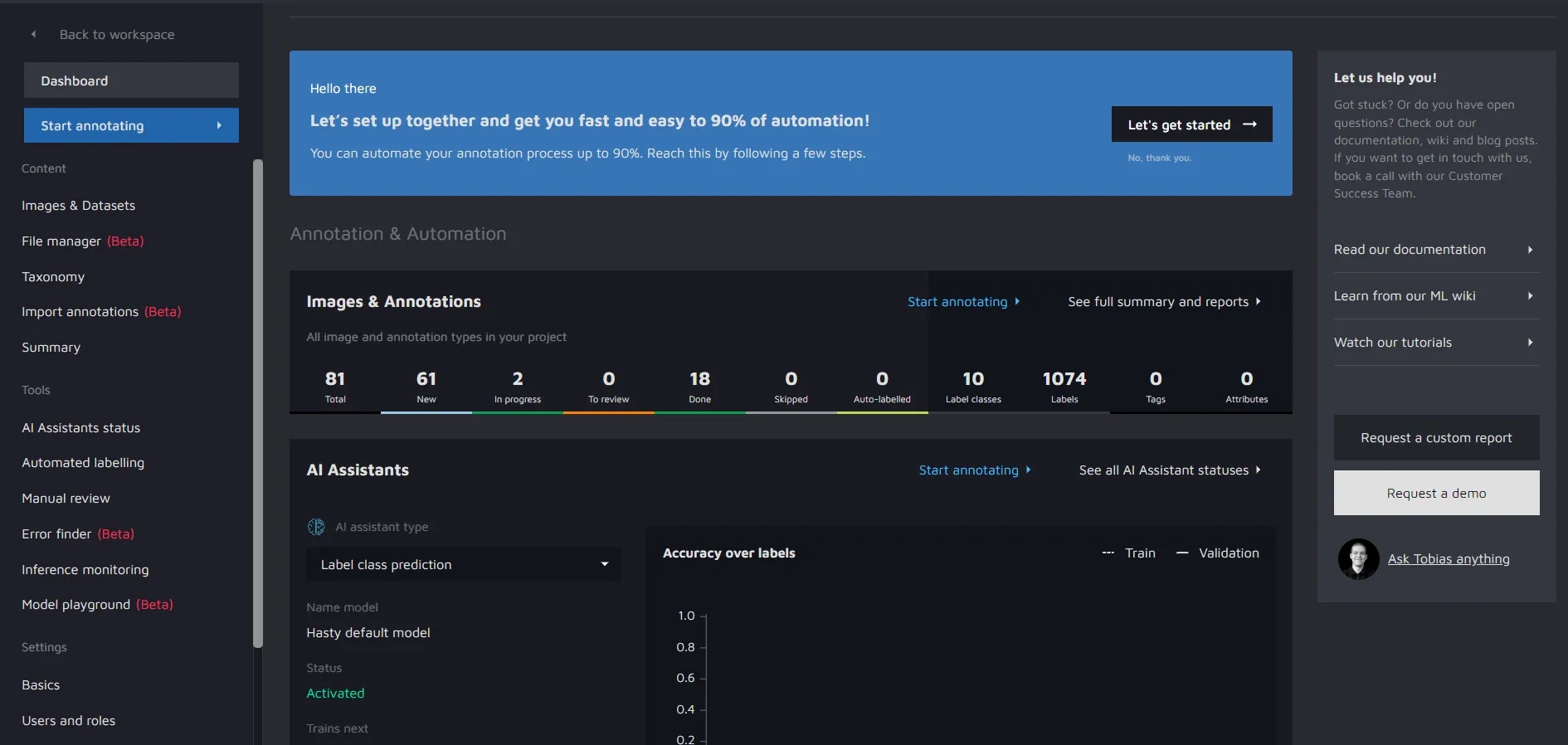Open Automated labelling tool page
1568x745 pixels.
click(83, 463)
